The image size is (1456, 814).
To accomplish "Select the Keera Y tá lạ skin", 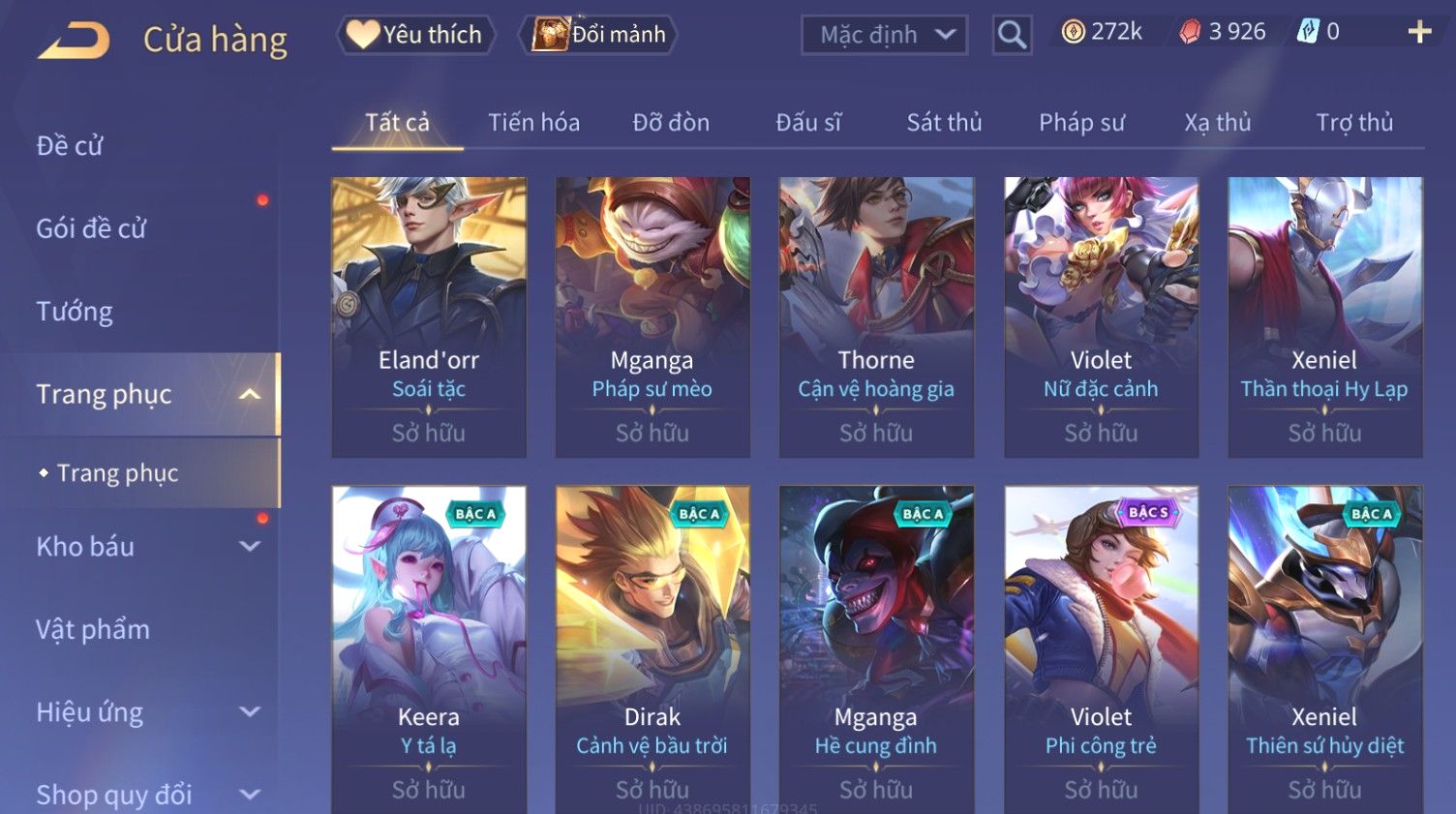I will pyautogui.click(x=429, y=648).
